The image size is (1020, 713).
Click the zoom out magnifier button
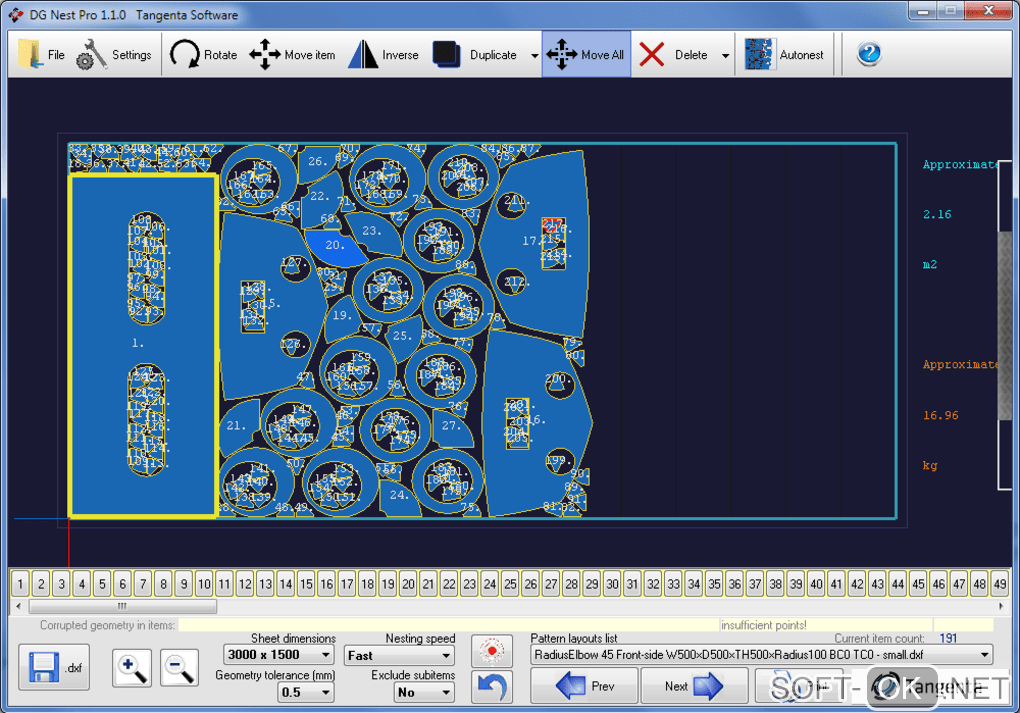click(180, 668)
